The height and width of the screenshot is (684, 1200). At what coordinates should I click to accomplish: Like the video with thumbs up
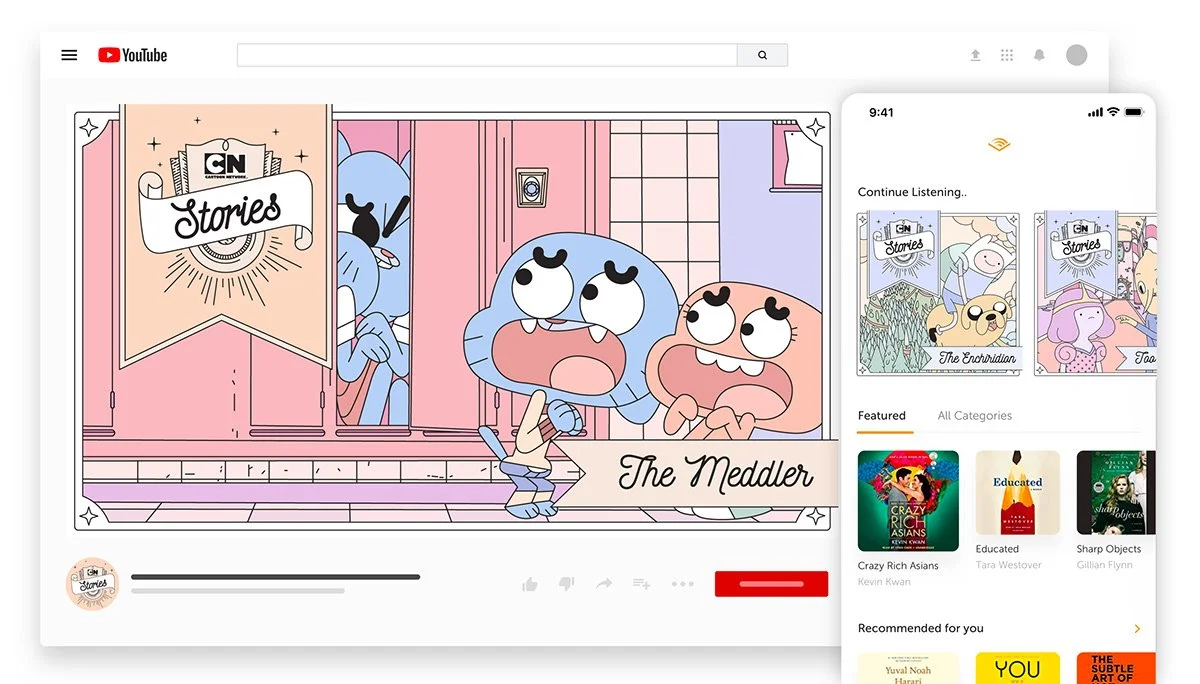(x=530, y=584)
